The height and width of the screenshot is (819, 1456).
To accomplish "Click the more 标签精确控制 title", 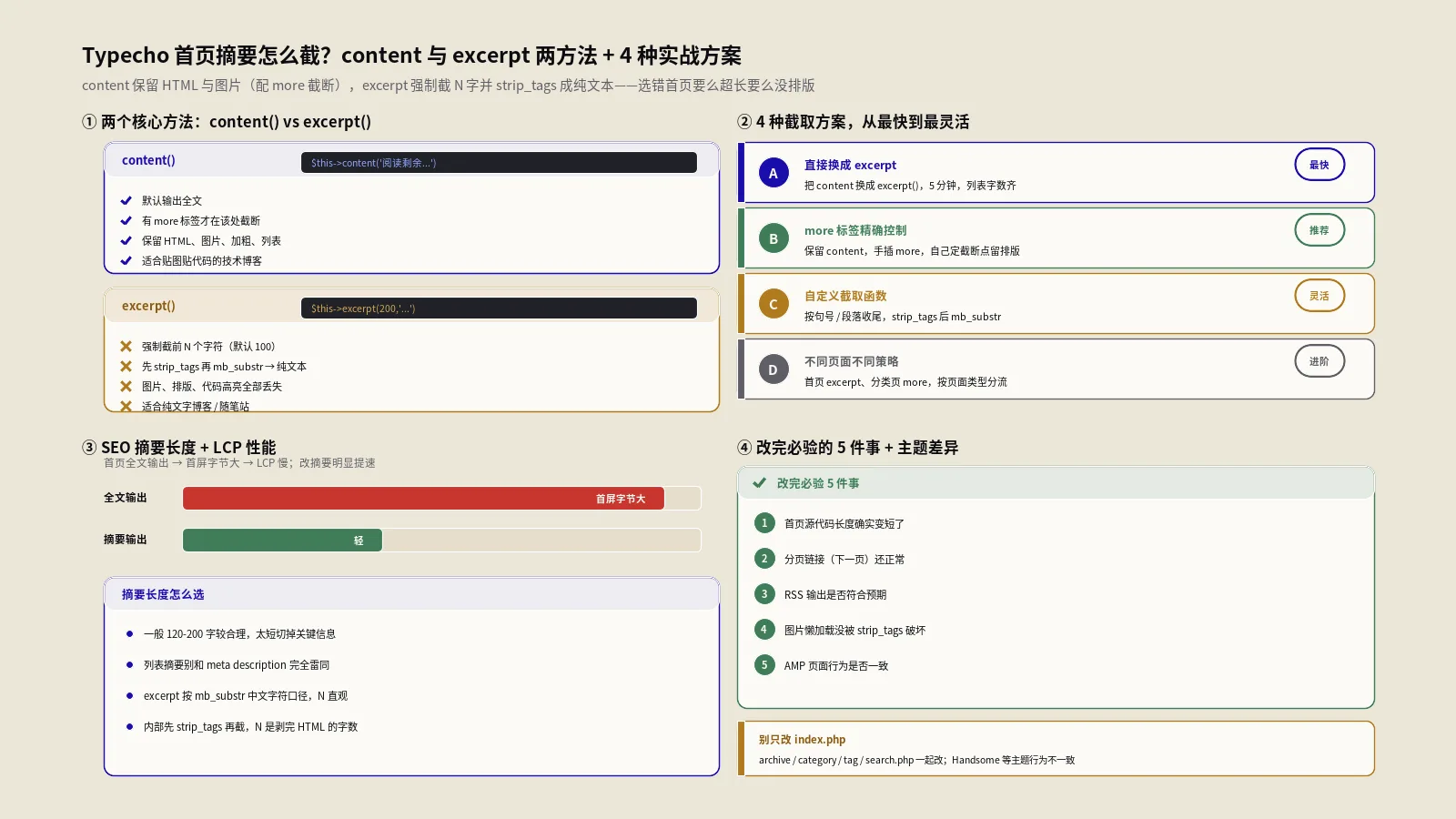I will click(855, 230).
